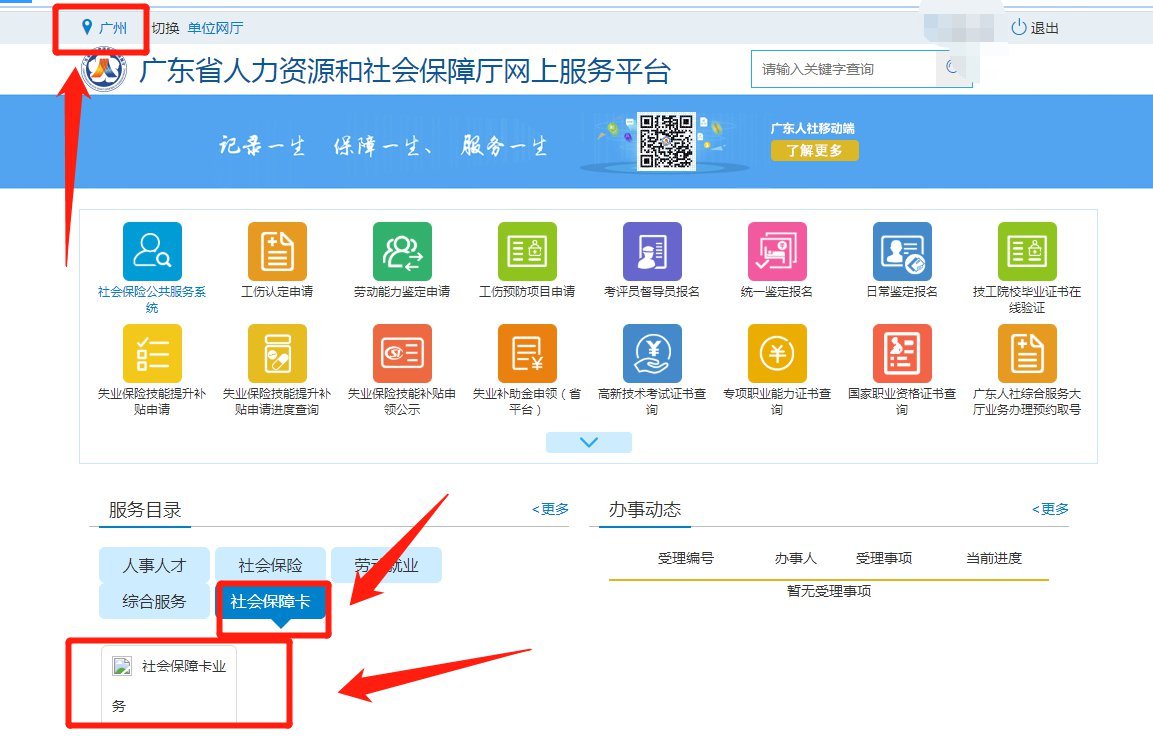The width and height of the screenshot is (1153, 741).
Task: Open 劳动能力鉴定申请 icon
Action: point(402,252)
